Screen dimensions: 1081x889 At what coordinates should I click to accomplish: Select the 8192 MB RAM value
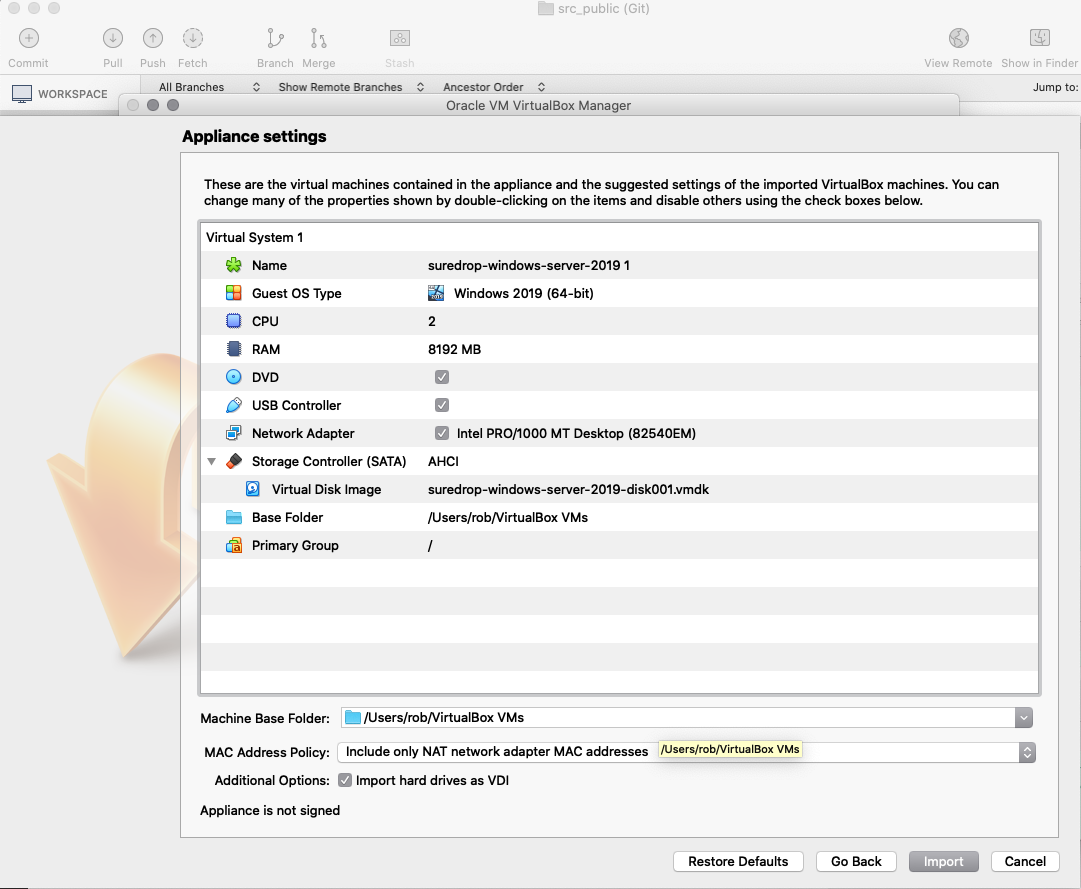coord(454,349)
